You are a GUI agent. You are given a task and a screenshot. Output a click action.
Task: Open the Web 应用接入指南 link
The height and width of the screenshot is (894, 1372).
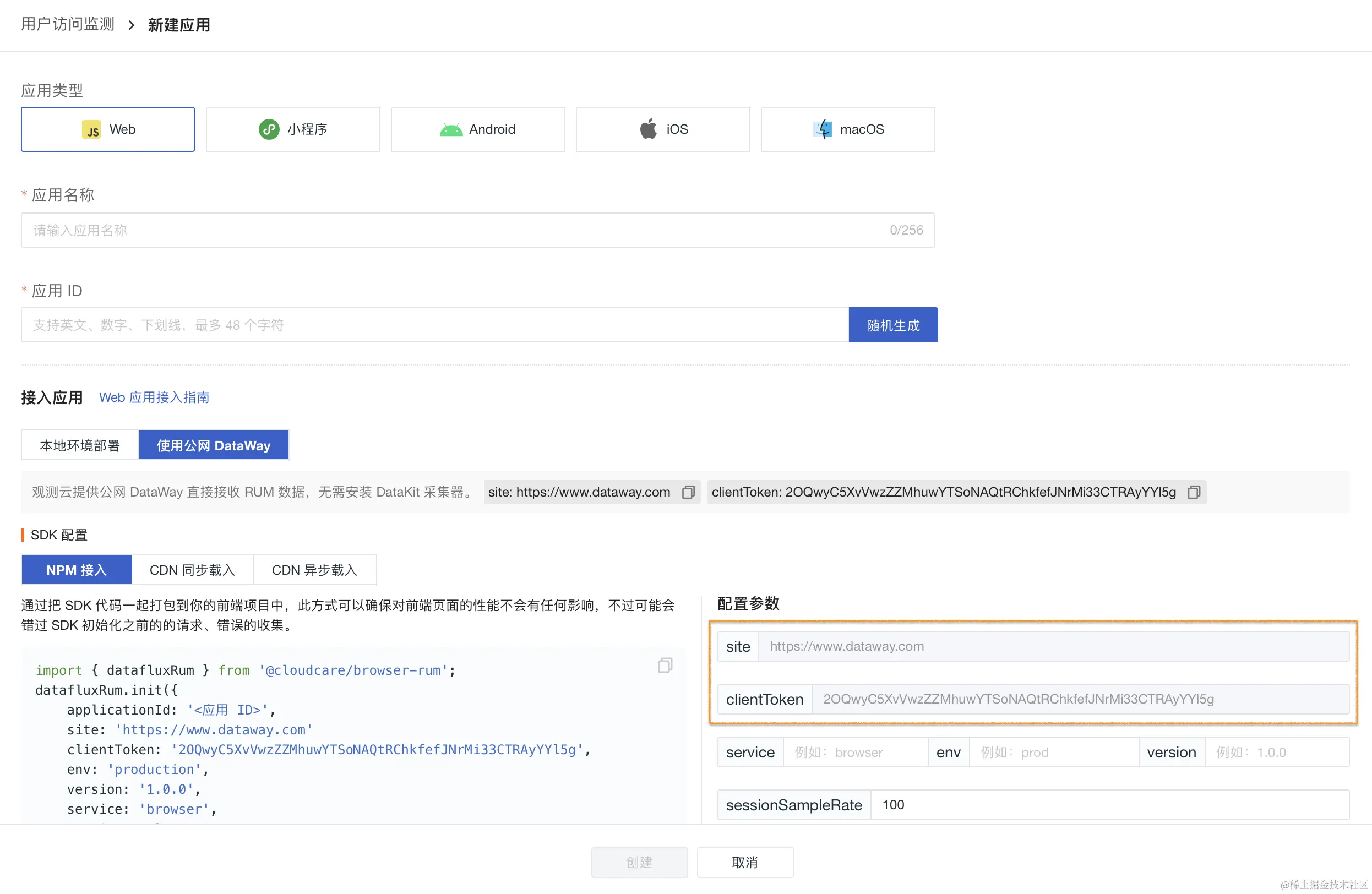click(154, 397)
